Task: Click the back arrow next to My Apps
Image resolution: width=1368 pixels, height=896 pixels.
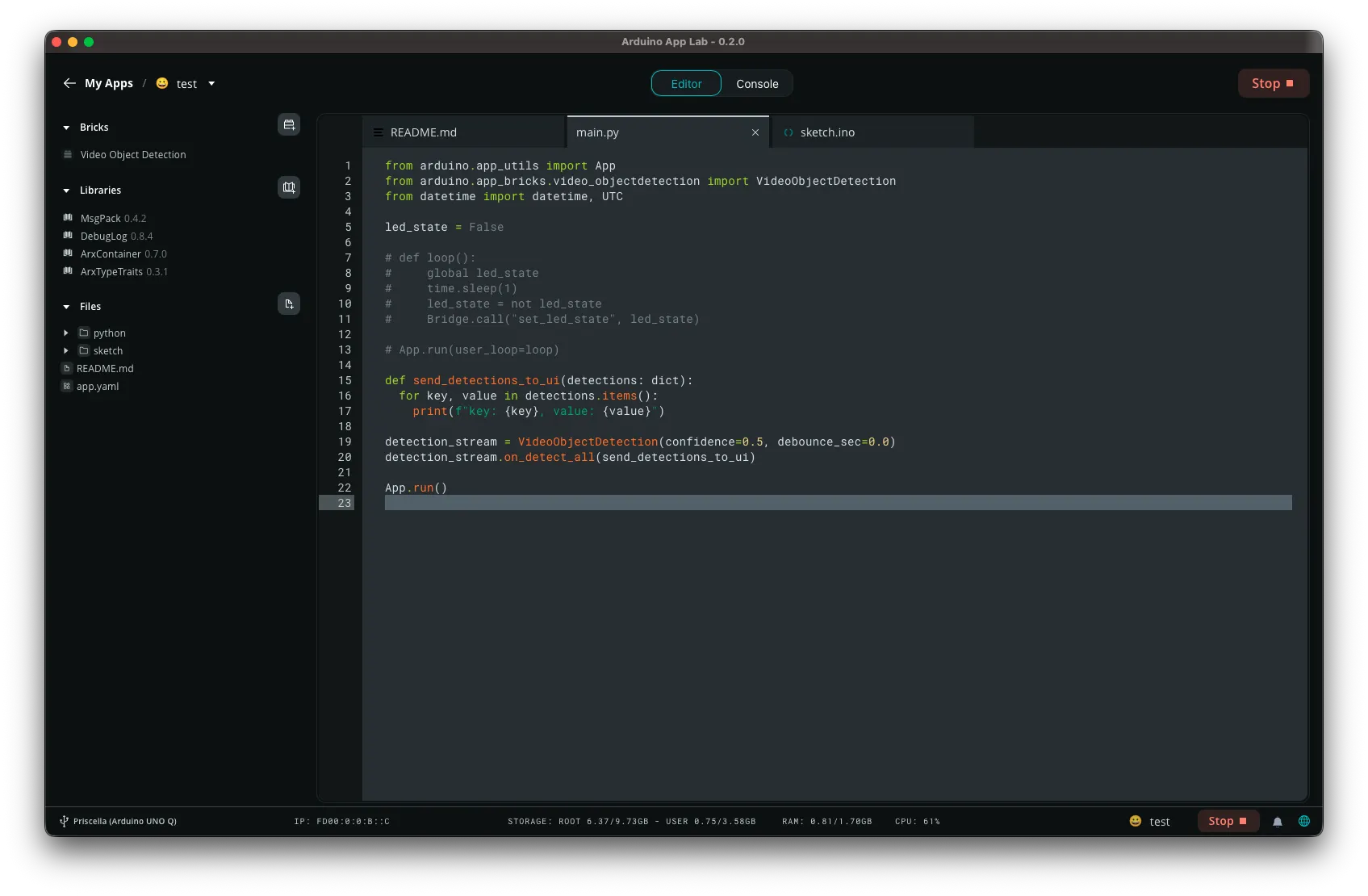Action: [69, 83]
